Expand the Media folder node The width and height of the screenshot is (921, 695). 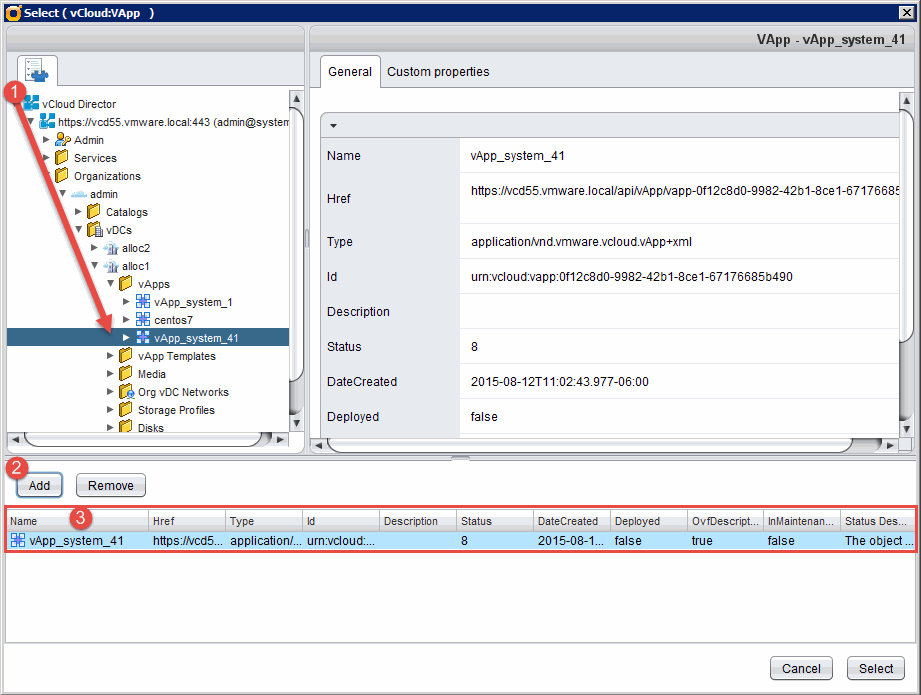[x=110, y=374]
